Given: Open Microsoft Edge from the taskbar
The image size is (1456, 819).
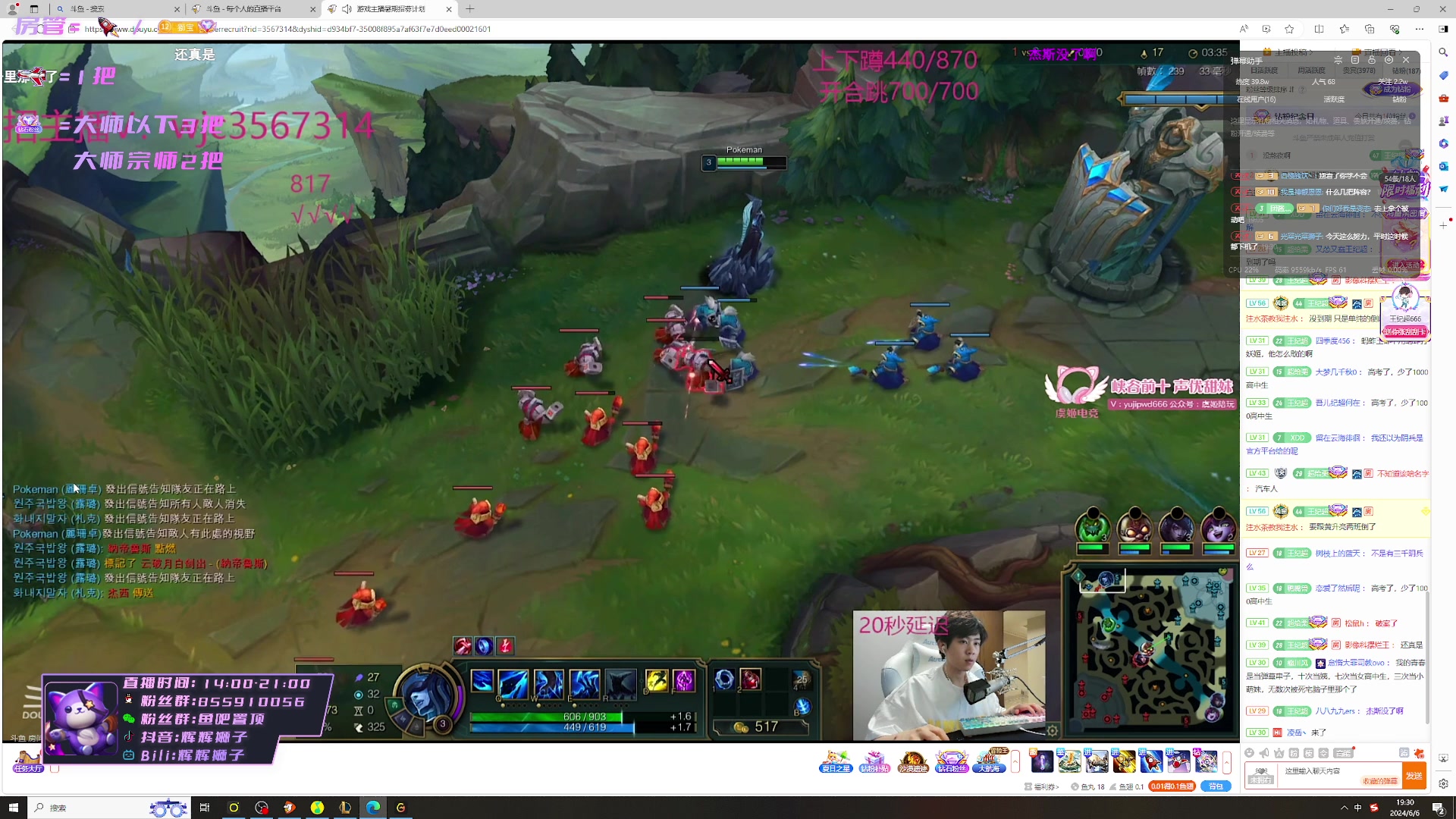Looking at the screenshot, I should tap(373, 808).
